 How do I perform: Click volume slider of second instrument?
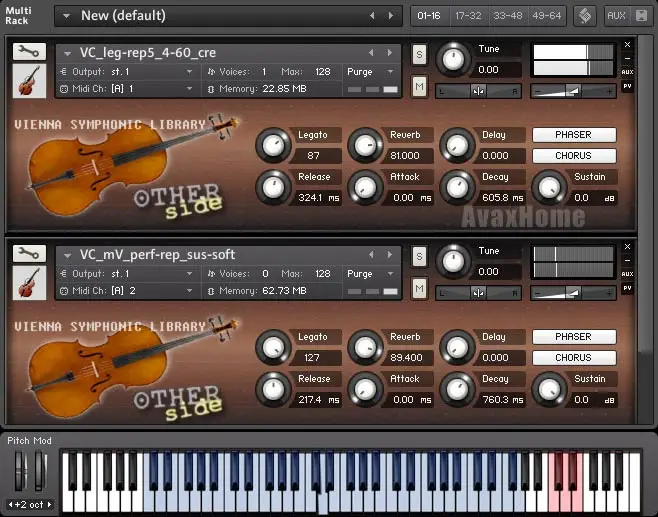pos(574,293)
